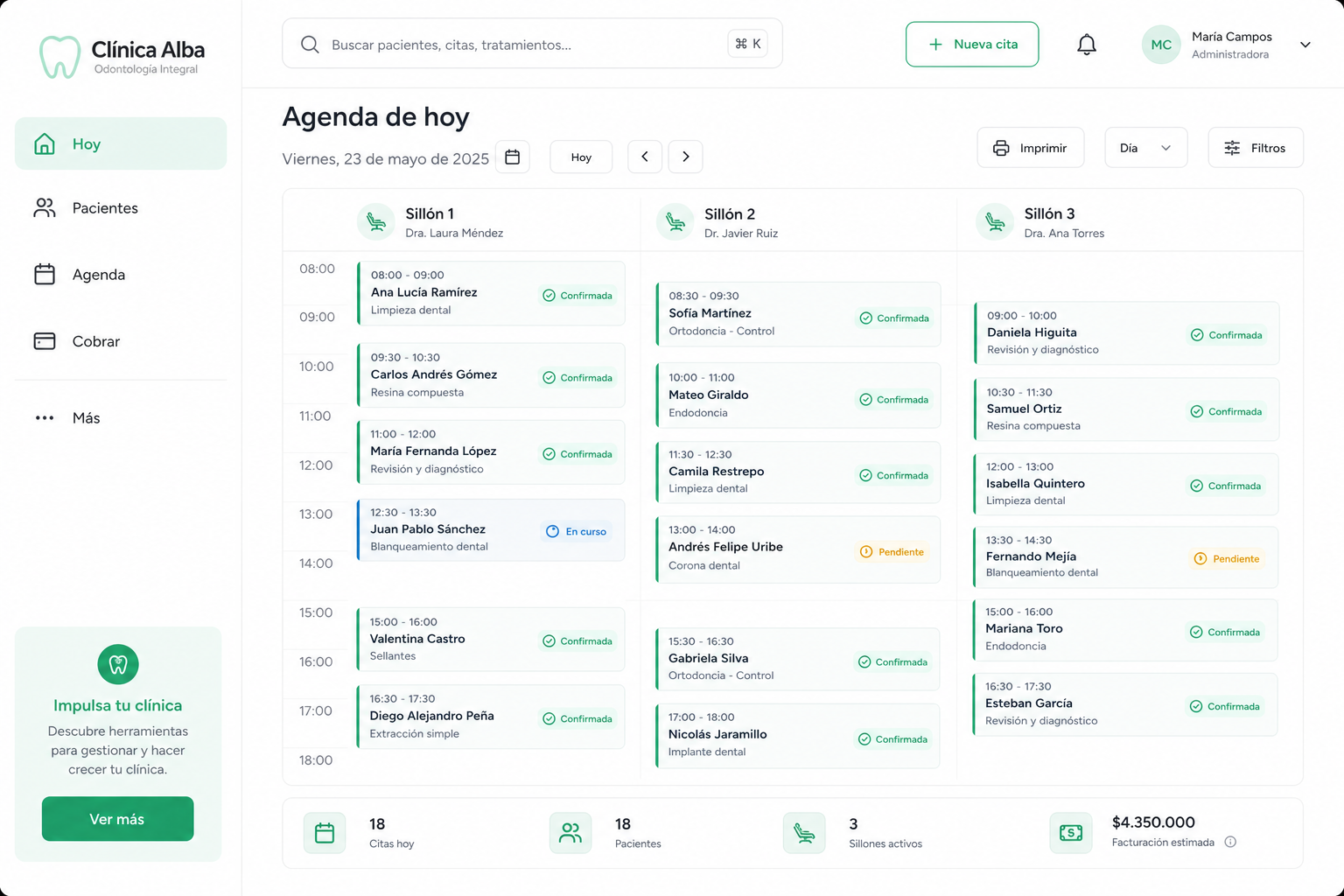Screen dimensions: 1344x896
Task: Go to Pacientes in the sidebar
Action: click(121, 208)
